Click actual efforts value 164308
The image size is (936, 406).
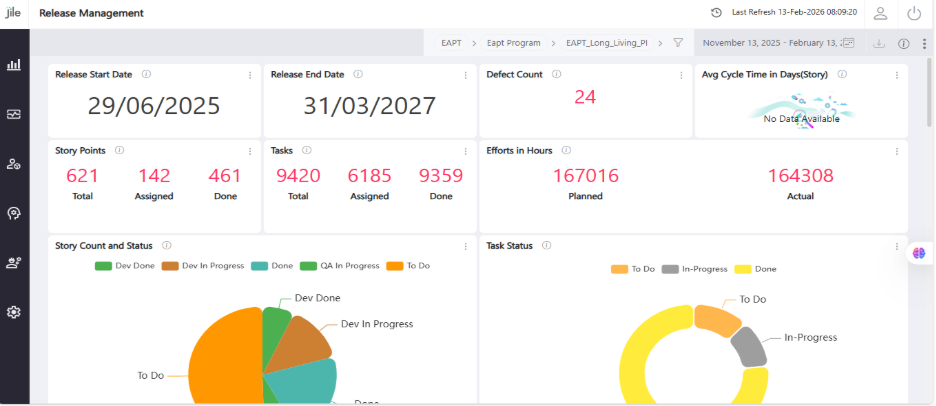[800, 176]
